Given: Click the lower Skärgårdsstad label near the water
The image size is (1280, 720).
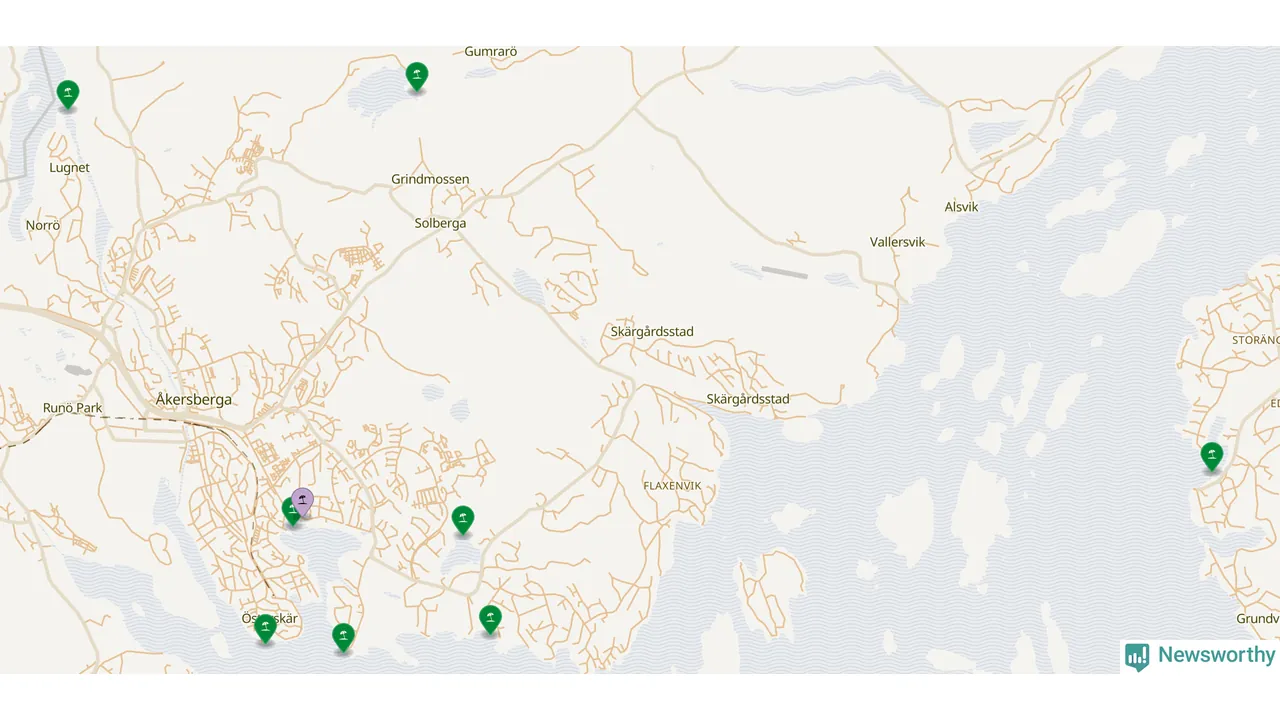Looking at the screenshot, I should 748,399.
